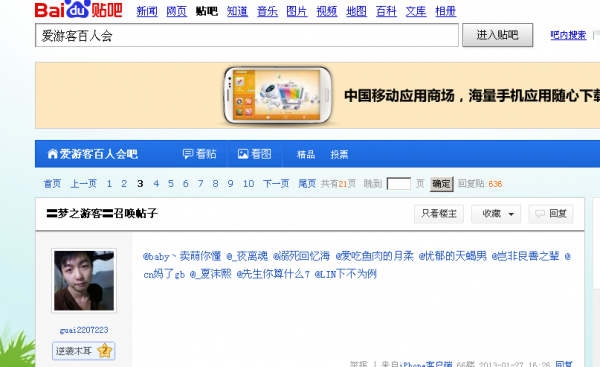Open the 新闻 navigation link

coord(147,11)
